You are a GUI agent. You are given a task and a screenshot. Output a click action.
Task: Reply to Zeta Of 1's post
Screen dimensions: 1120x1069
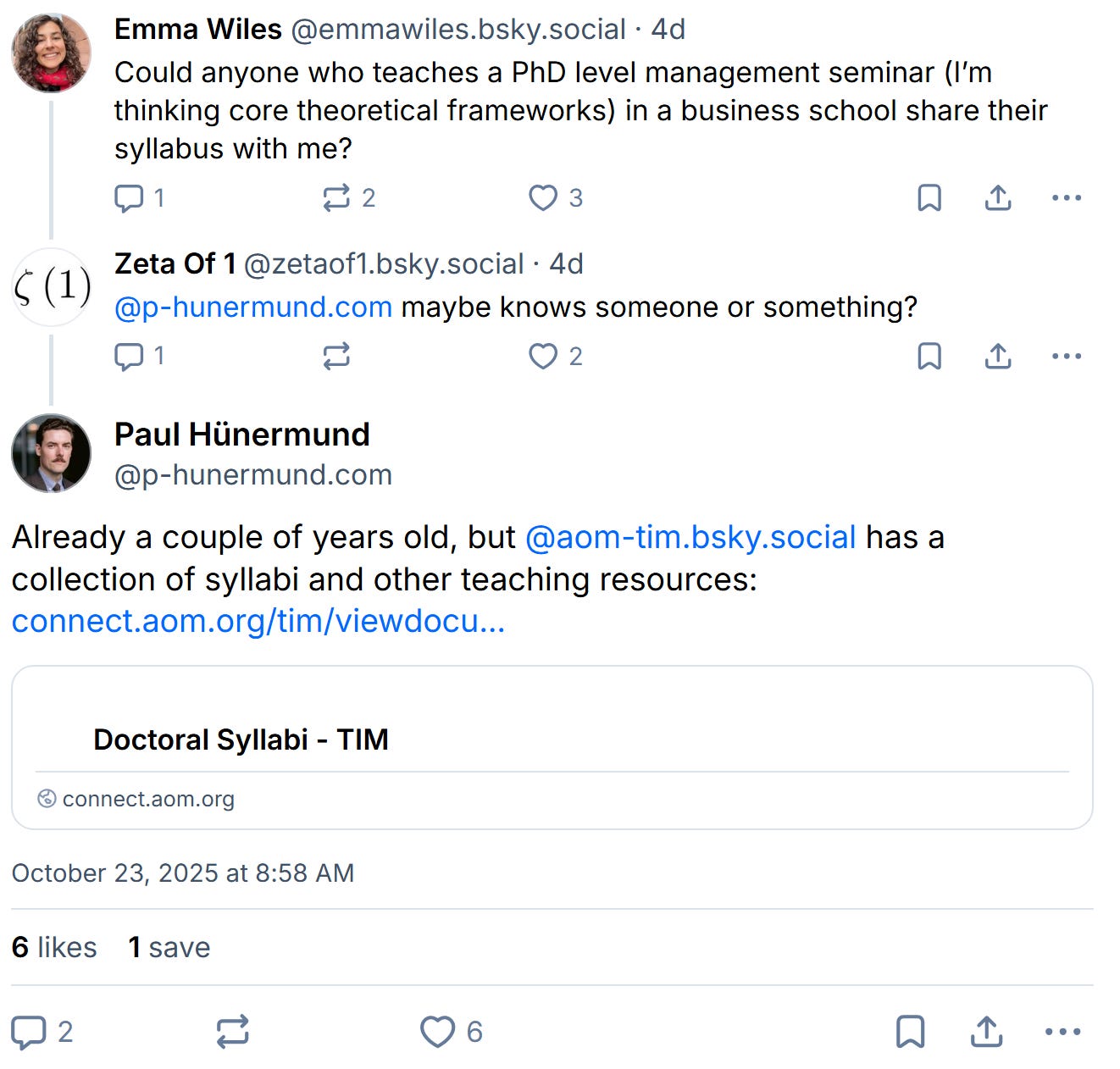pos(129,357)
